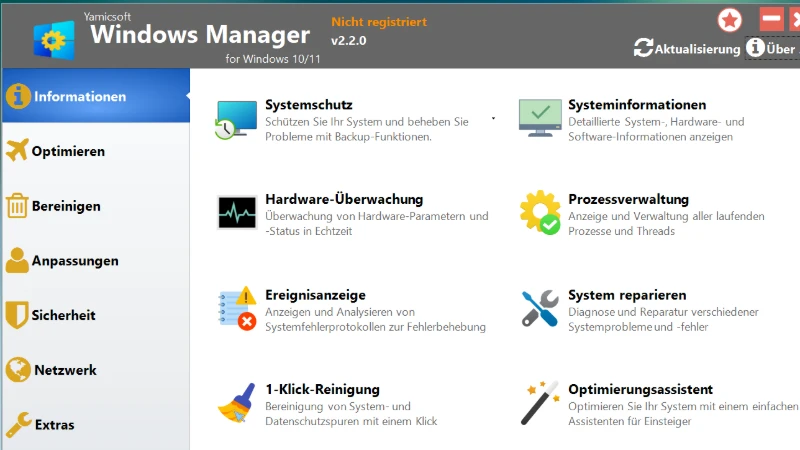Click the Systeminformationen monitor checkmark icon
Image resolution: width=800 pixels, height=450 pixels.
pyautogui.click(x=540, y=118)
